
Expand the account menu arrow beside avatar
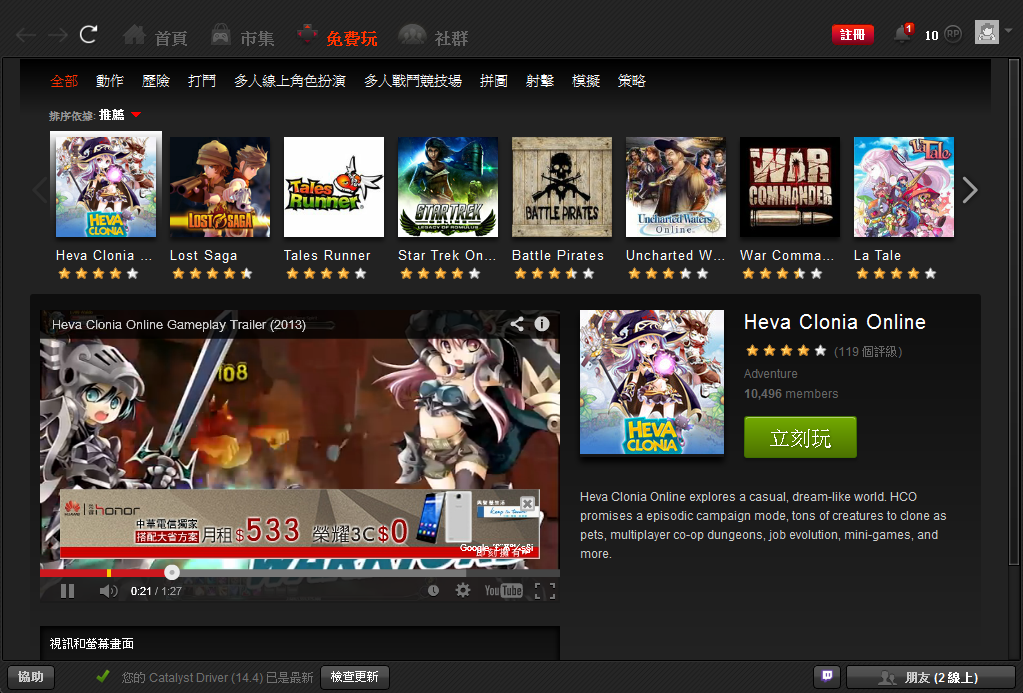(x=1009, y=31)
